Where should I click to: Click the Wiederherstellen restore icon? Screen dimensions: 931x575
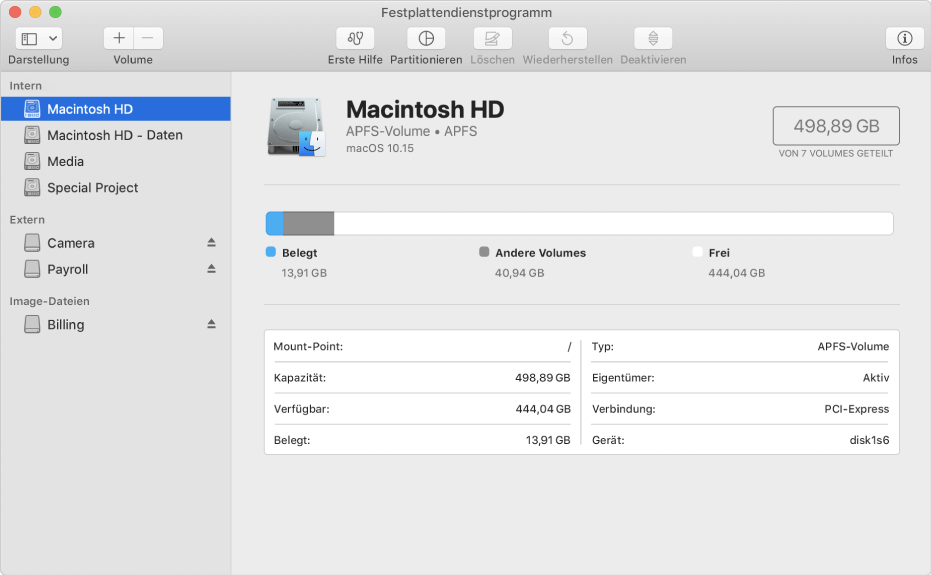[568, 38]
